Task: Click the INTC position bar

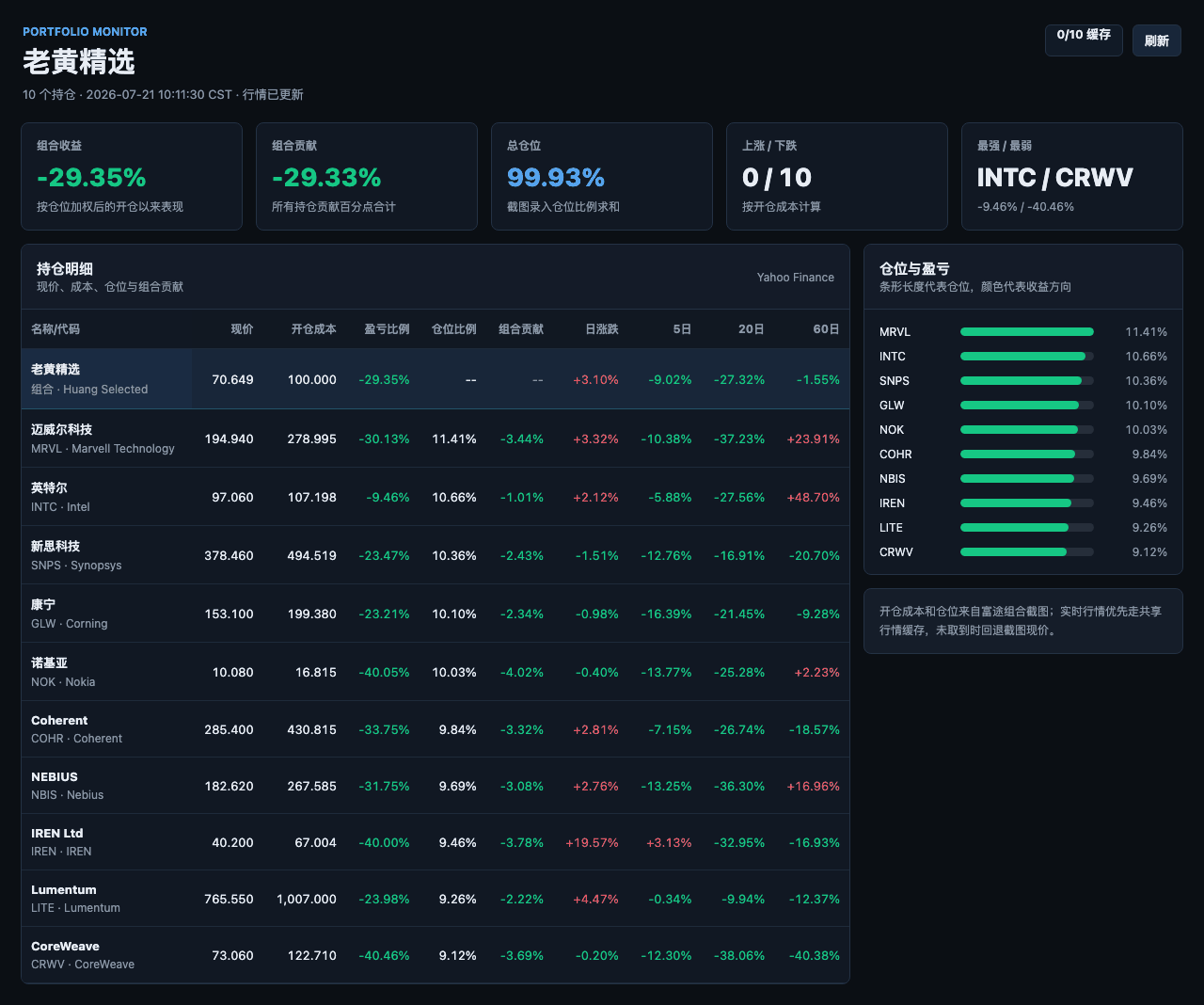Action: pos(1027,357)
